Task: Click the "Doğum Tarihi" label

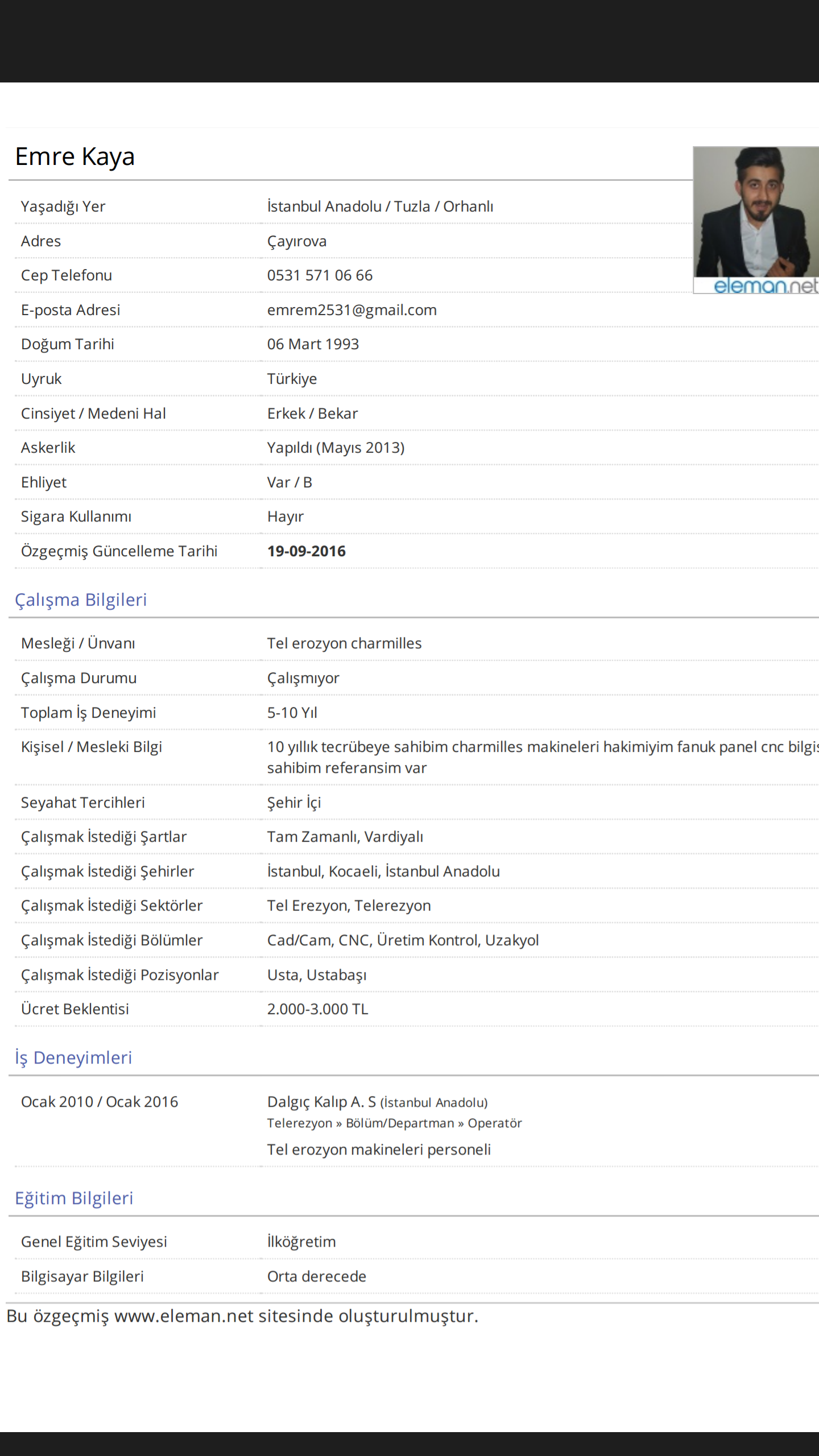Action: point(68,344)
